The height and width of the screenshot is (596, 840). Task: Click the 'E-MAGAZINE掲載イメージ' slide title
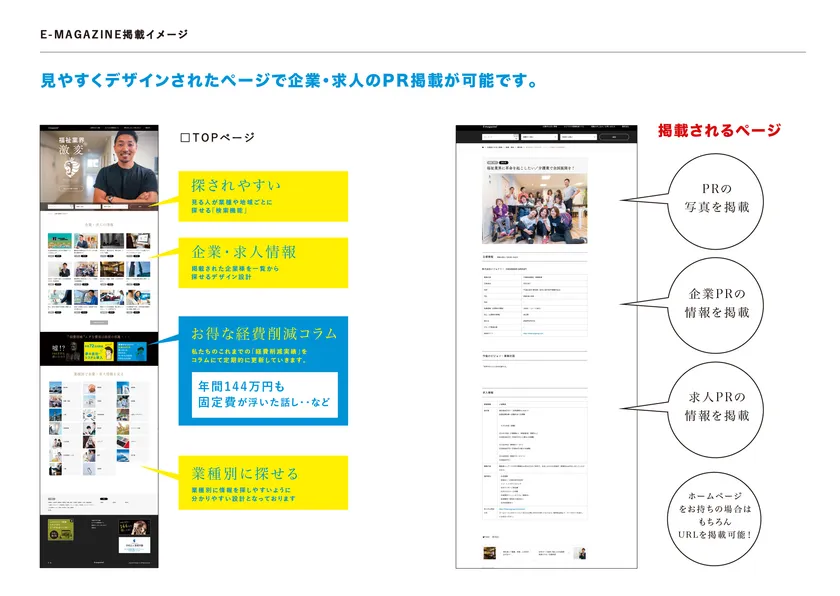tap(114, 34)
